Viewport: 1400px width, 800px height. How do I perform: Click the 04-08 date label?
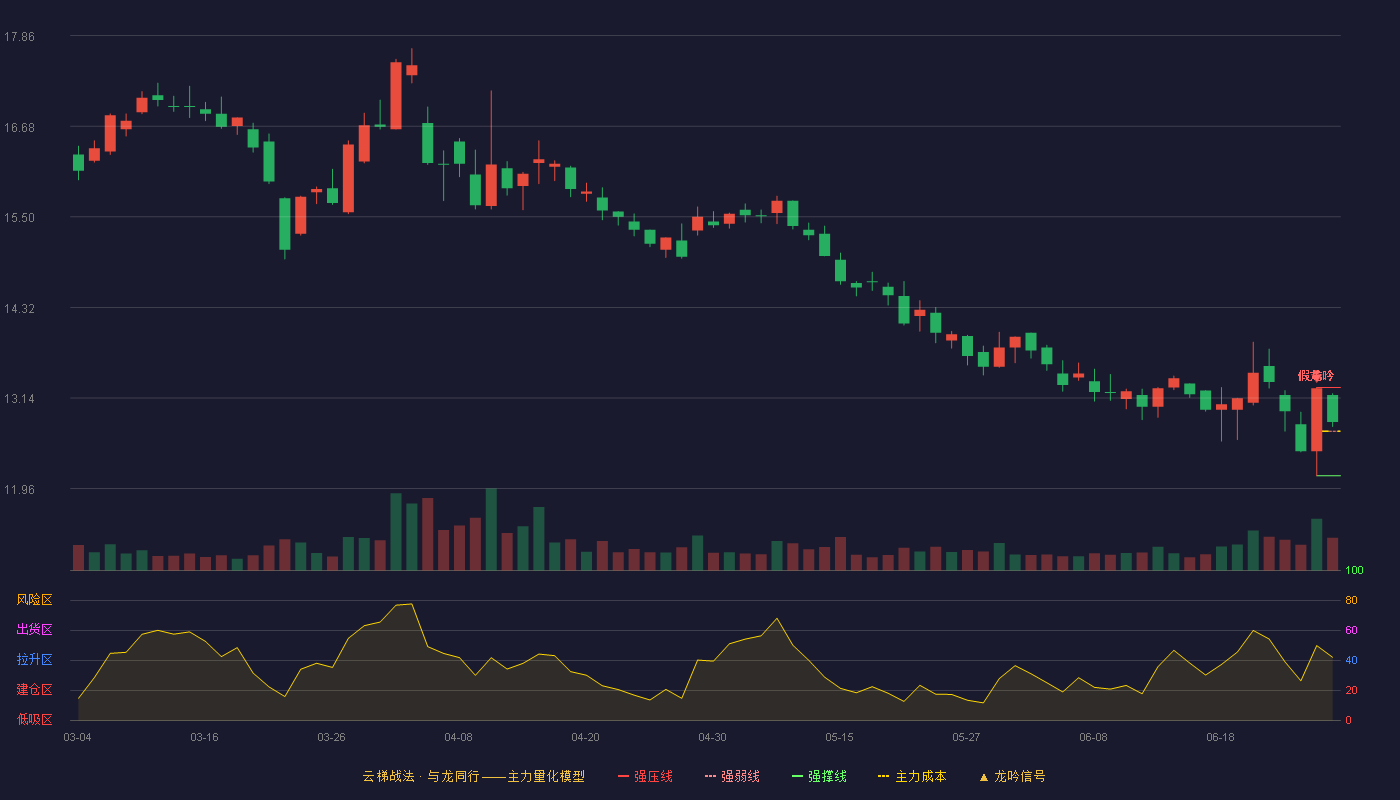point(458,737)
